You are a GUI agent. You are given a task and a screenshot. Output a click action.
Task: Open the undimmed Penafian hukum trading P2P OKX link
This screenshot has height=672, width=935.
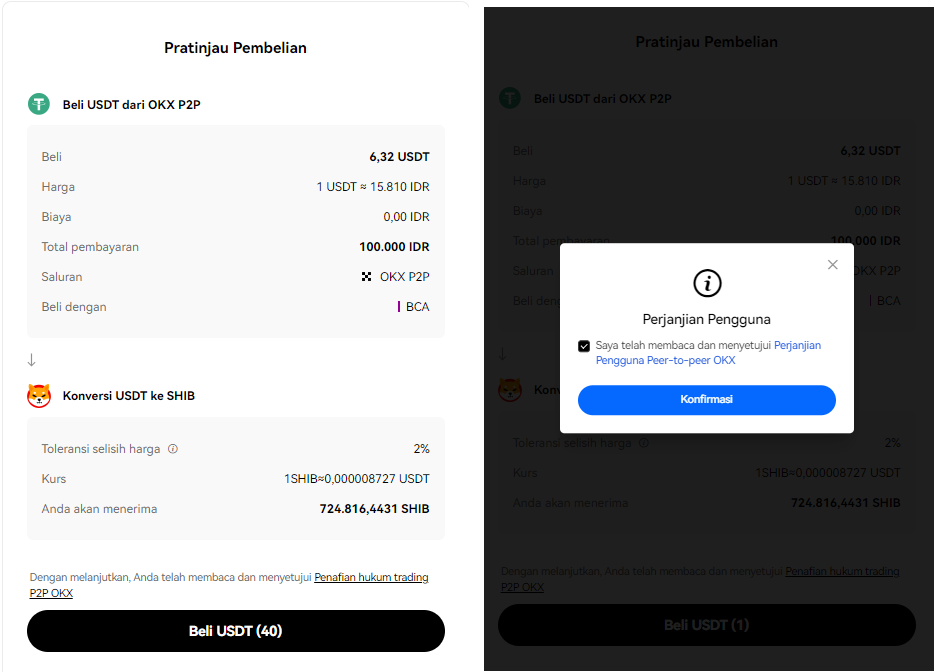371,578
